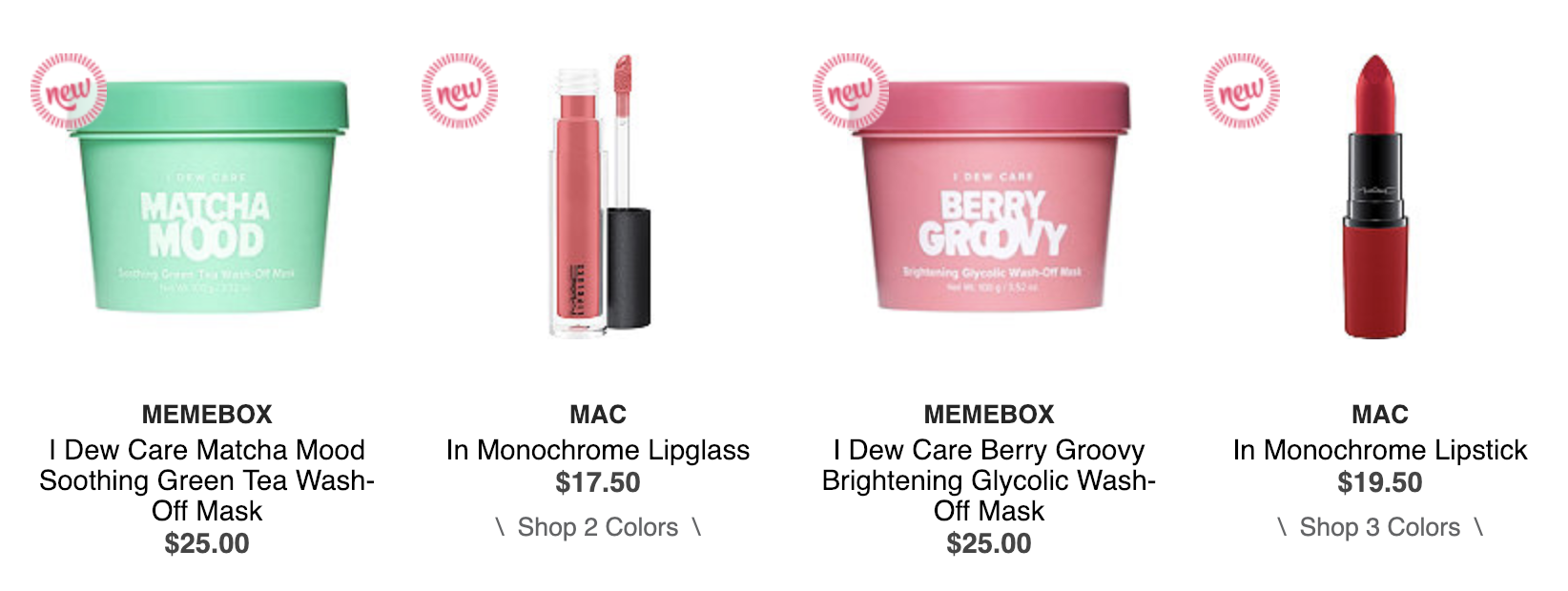The width and height of the screenshot is (1568, 591).
Task: Open the red MAC lipstick image
Action: (x=1374, y=196)
